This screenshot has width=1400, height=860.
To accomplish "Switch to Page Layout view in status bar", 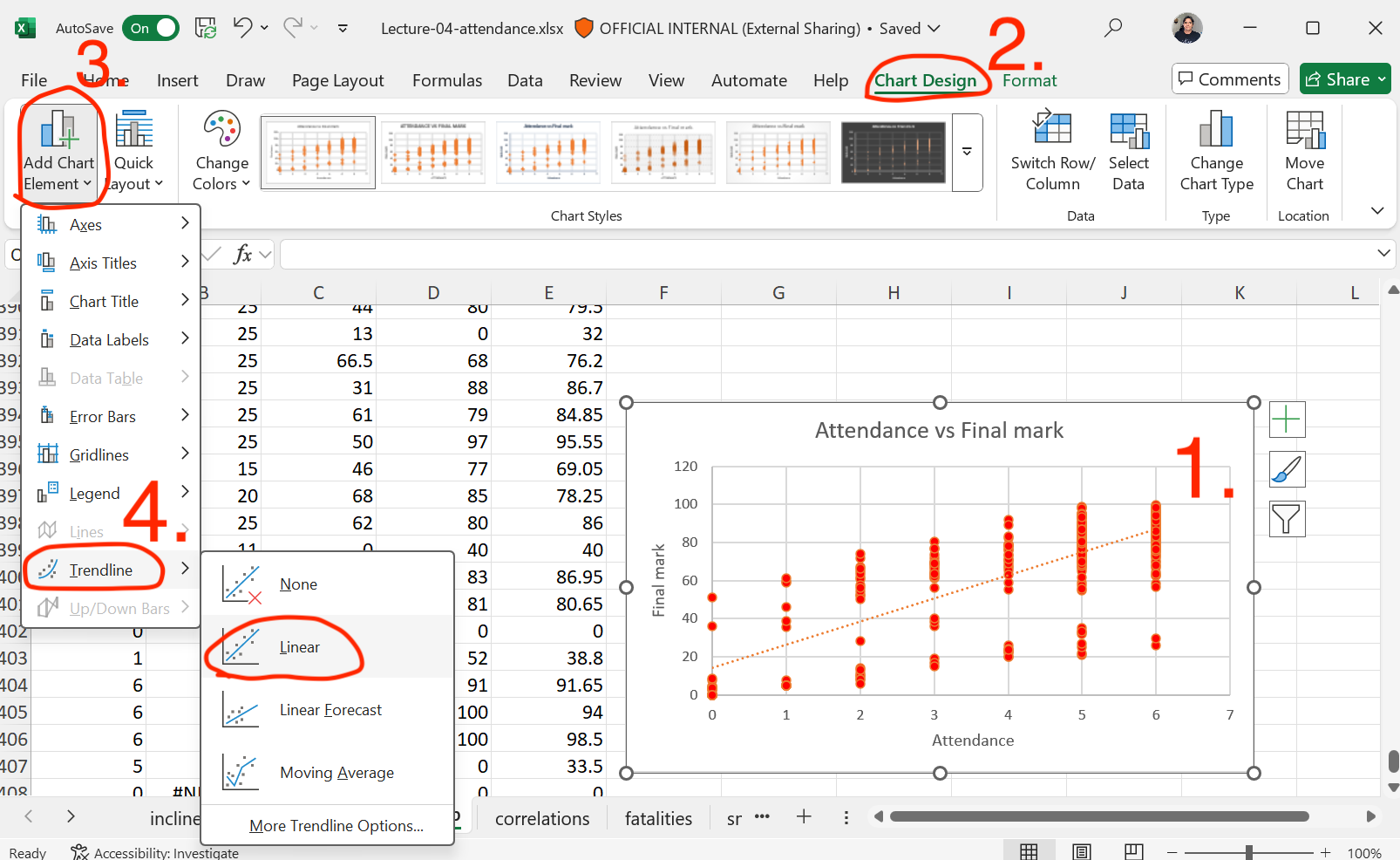I will click(1082, 851).
